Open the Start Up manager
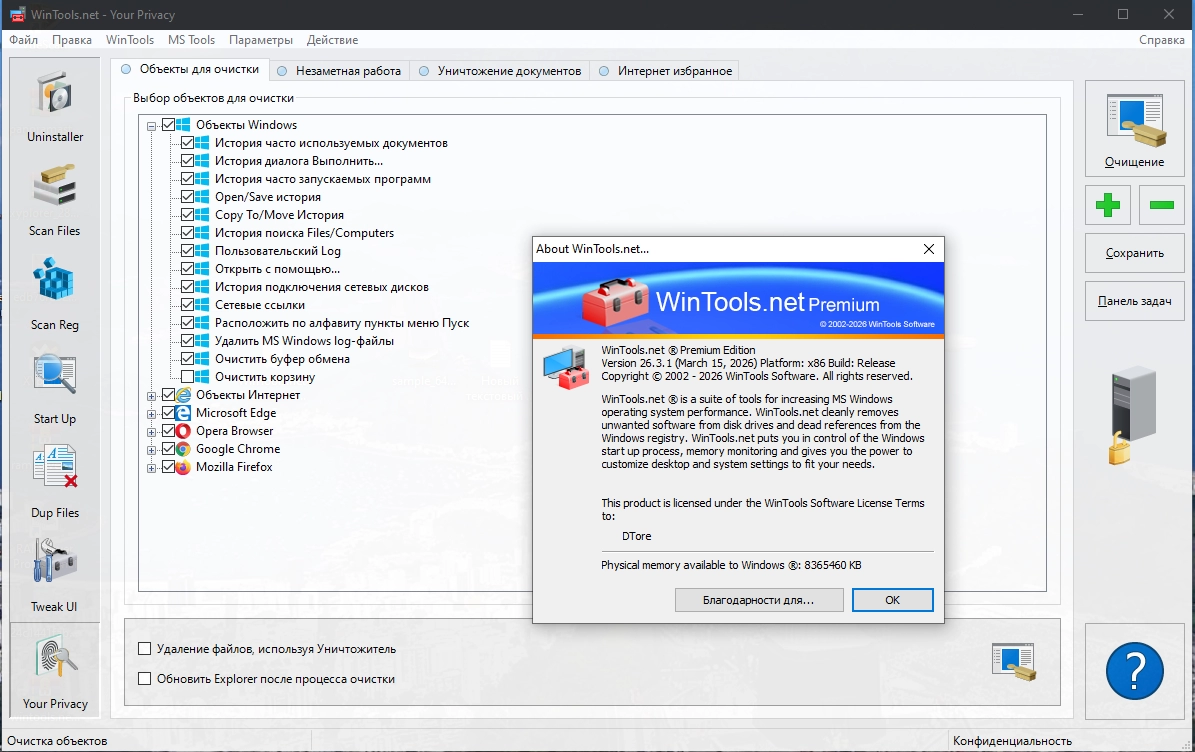1195x752 pixels. coord(55,387)
